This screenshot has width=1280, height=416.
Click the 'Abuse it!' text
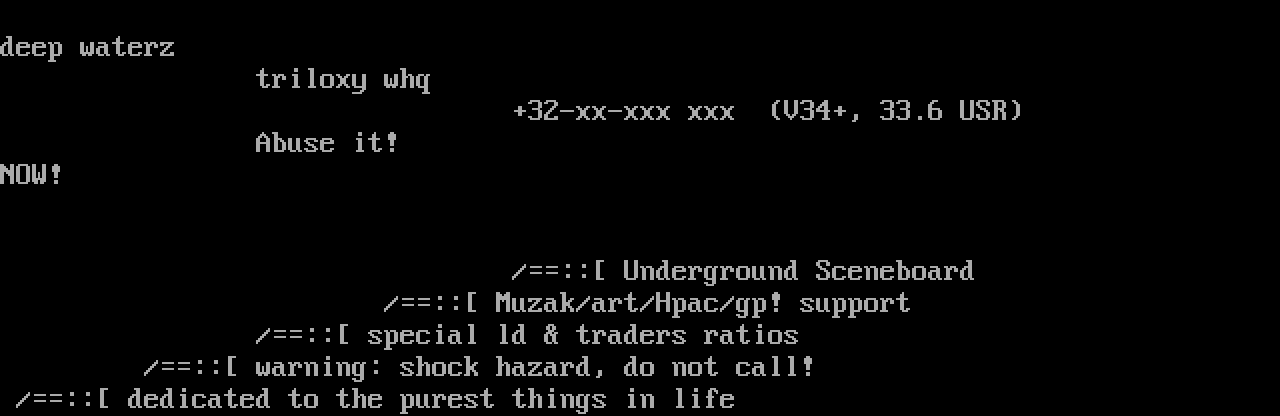click(327, 143)
